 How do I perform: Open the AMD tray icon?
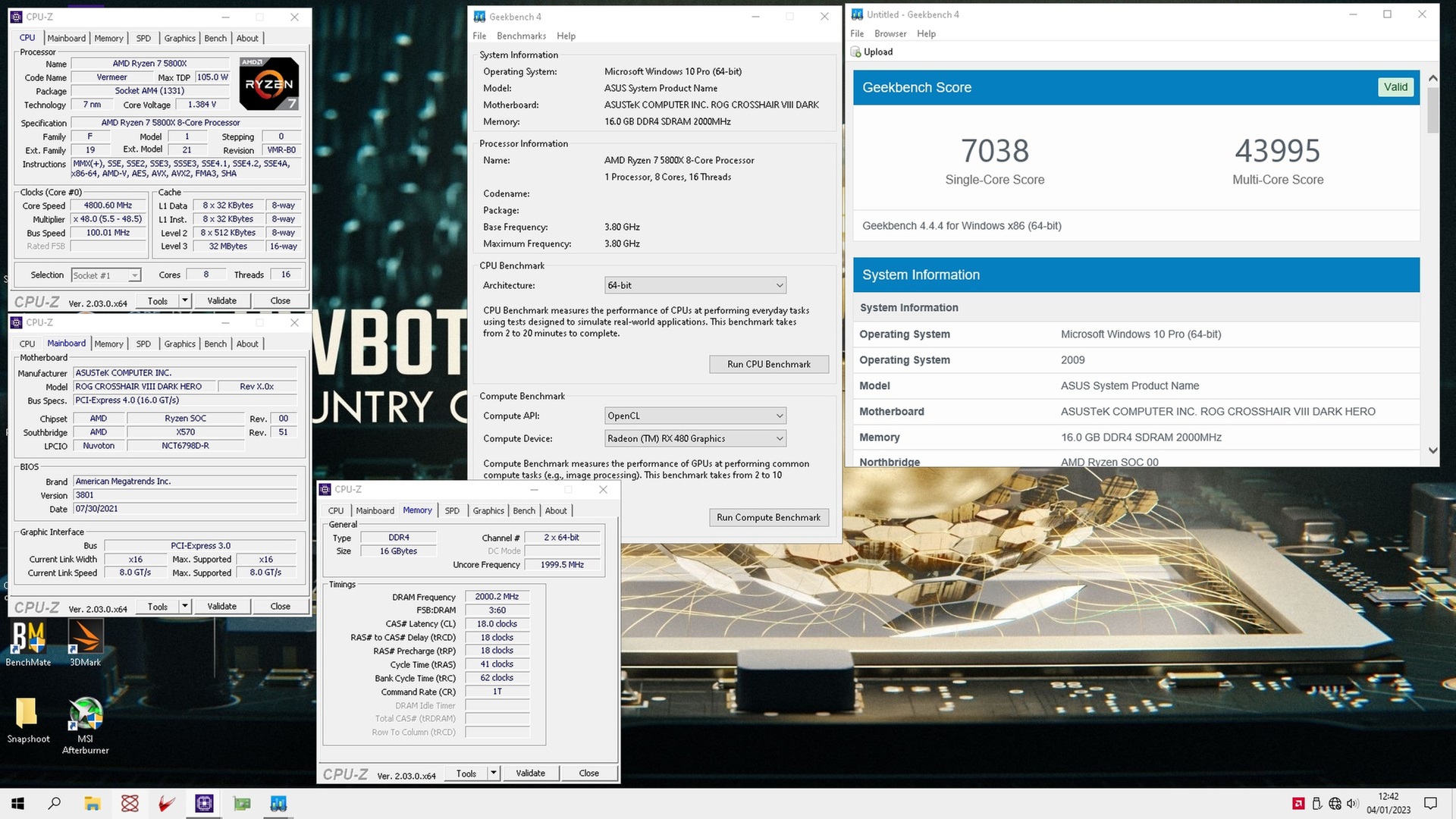point(1298,804)
